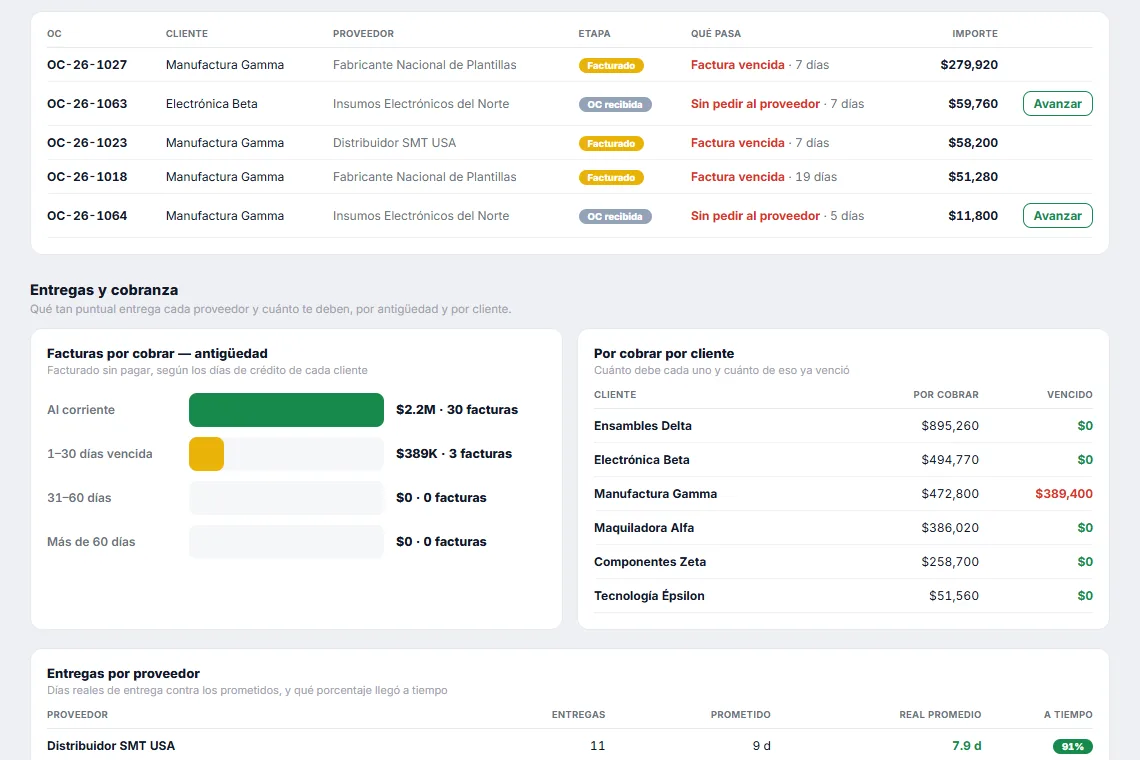Select order number OC-26-1063
Image resolution: width=1140 pixels, height=760 pixels.
click(87, 104)
